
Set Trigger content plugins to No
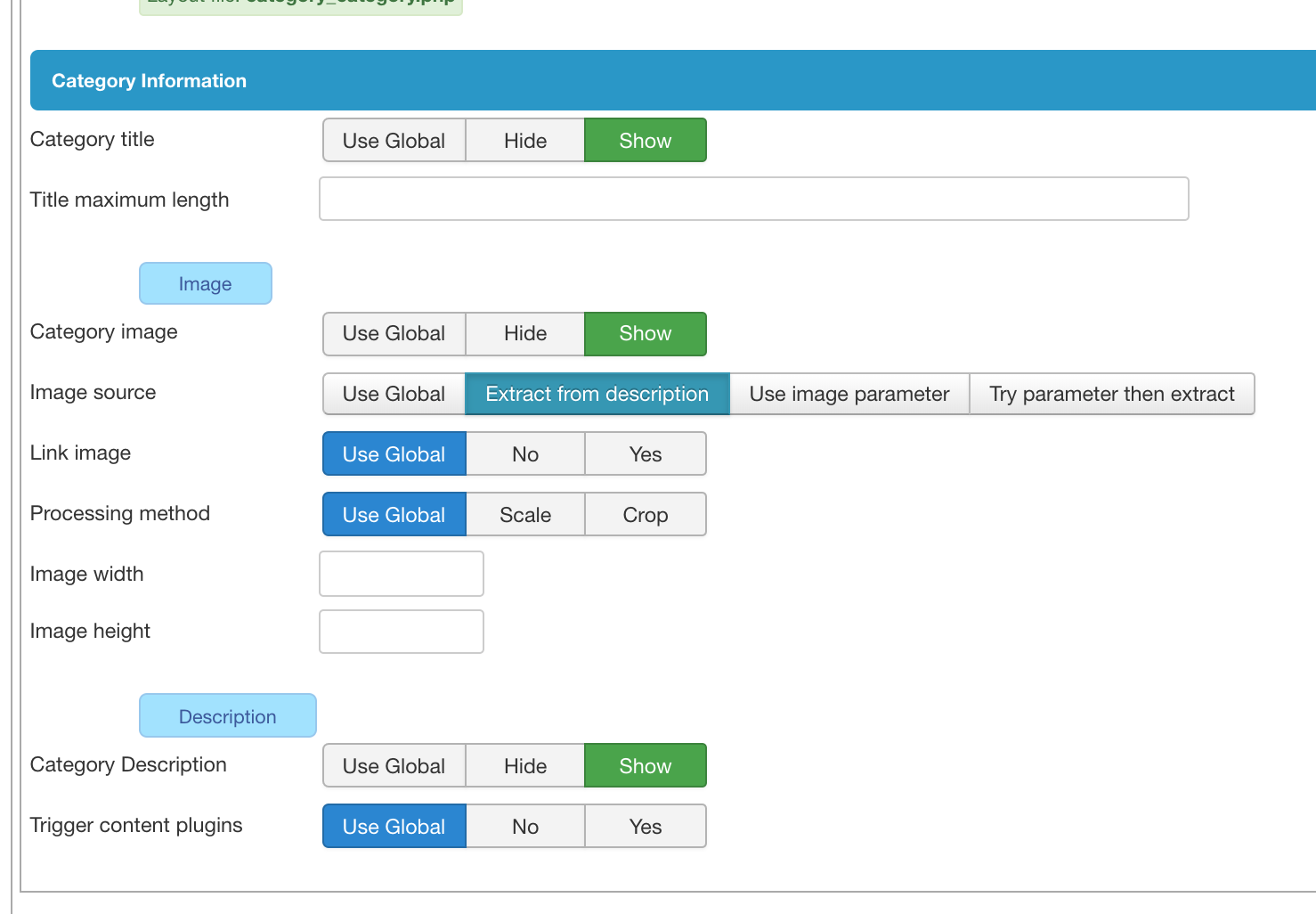(x=525, y=827)
